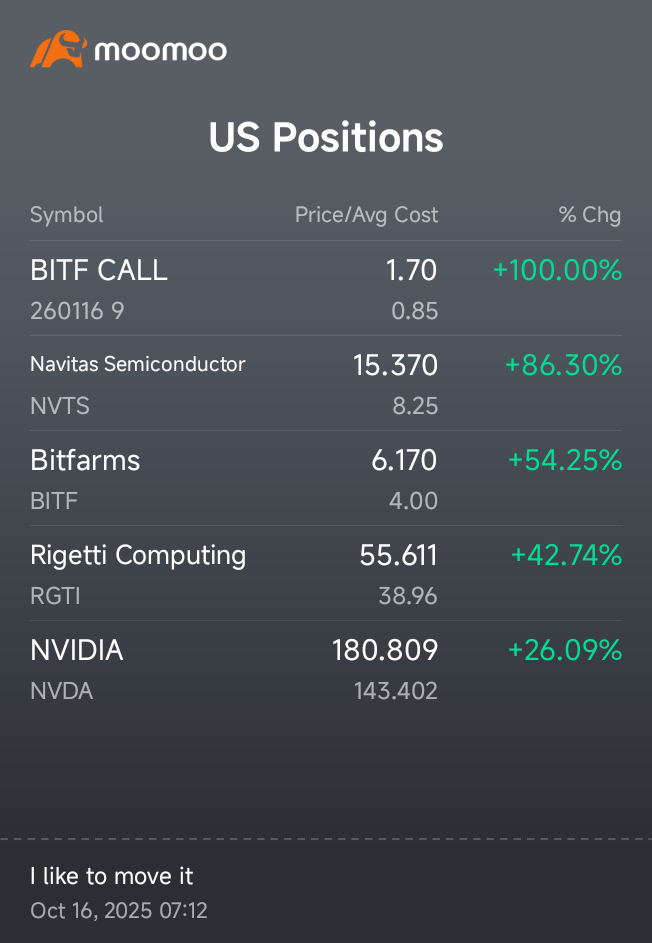Open the BITF CALL position row

point(326,289)
